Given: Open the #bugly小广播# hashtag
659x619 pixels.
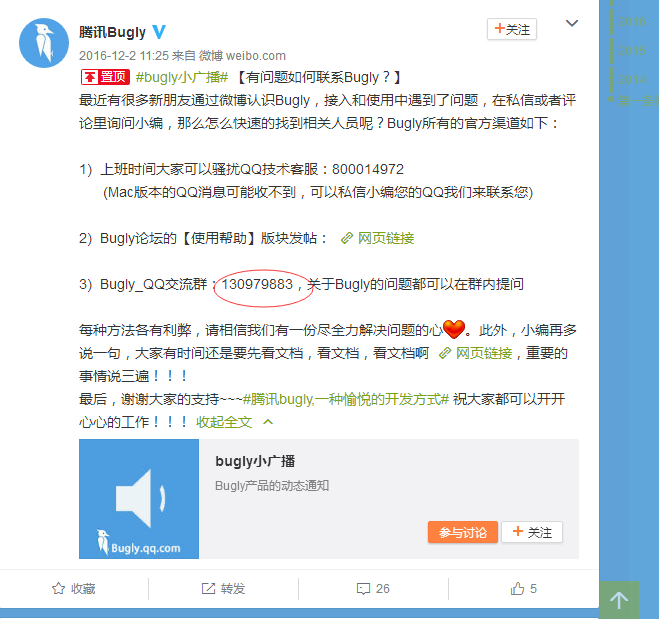Looking at the screenshot, I should [182, 77].
